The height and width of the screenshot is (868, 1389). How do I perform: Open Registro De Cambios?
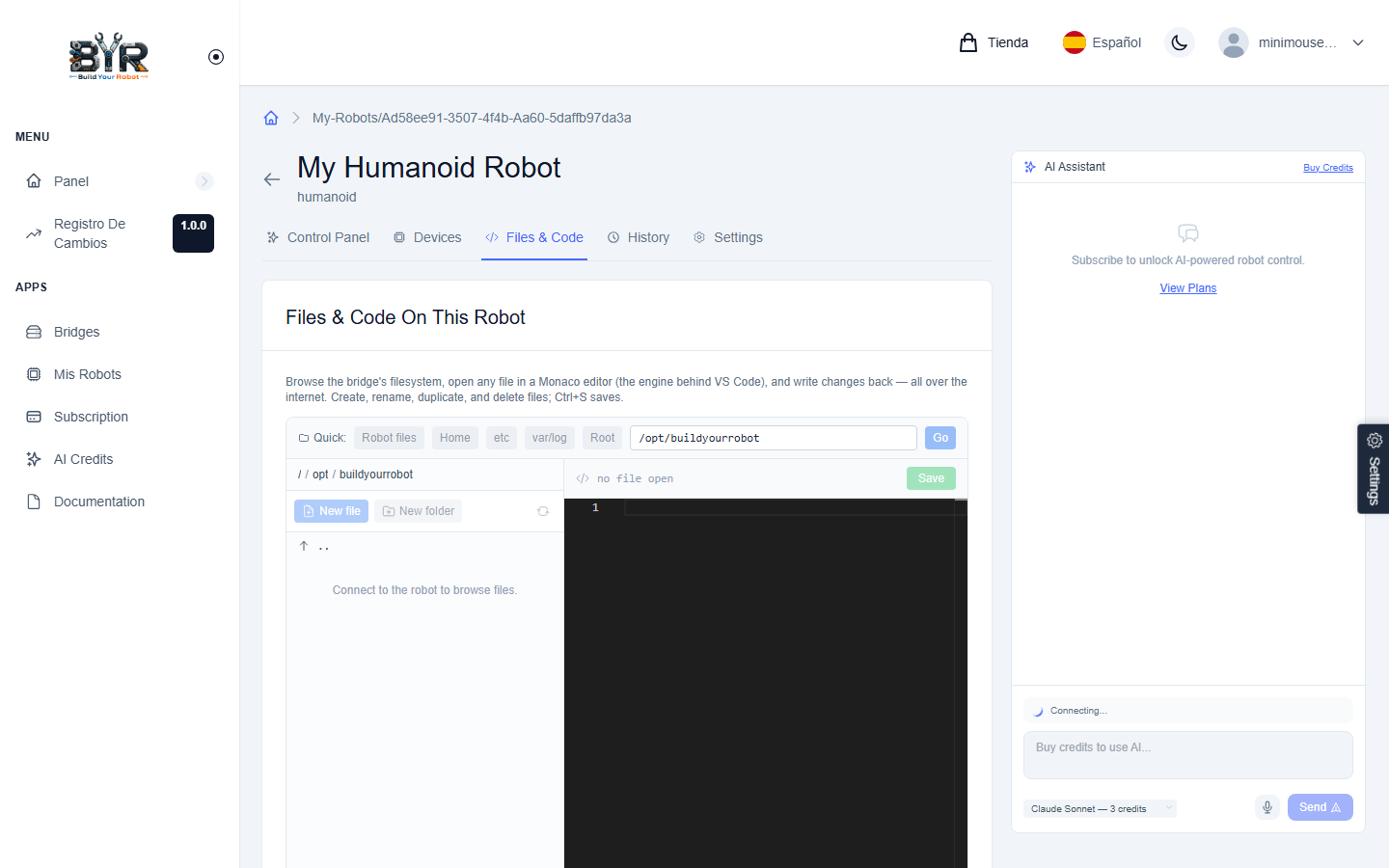pos(90,233)
